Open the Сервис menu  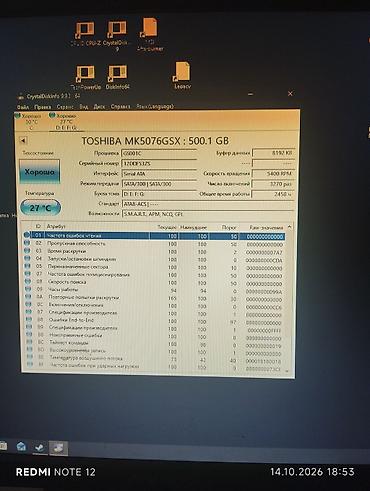(65, 107)
